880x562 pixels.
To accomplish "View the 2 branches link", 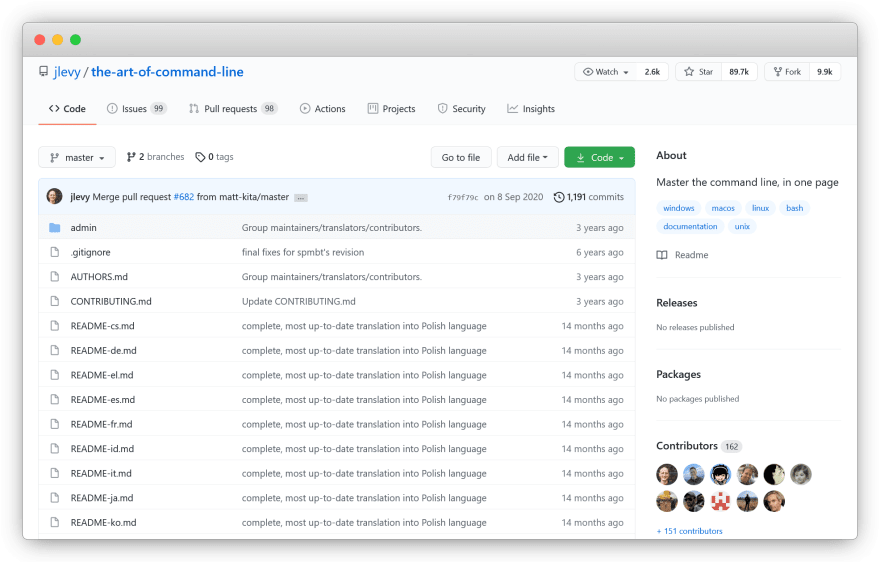I will (155, 157).
